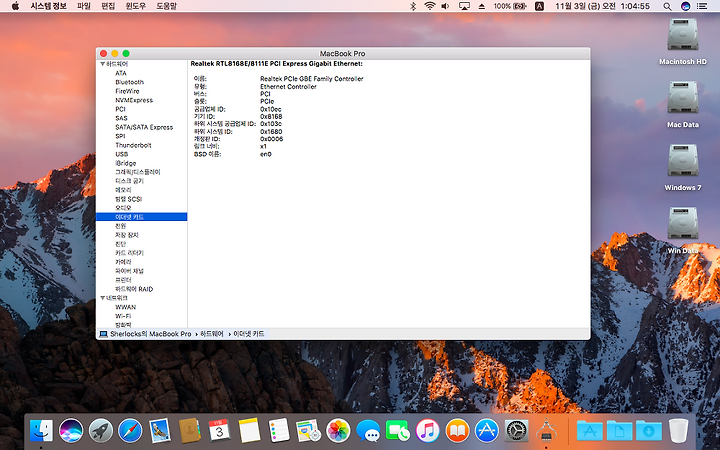Open Notification Center list icon
Image resolution: width=720 pixels, height=450 pixels.
[702, 6]
